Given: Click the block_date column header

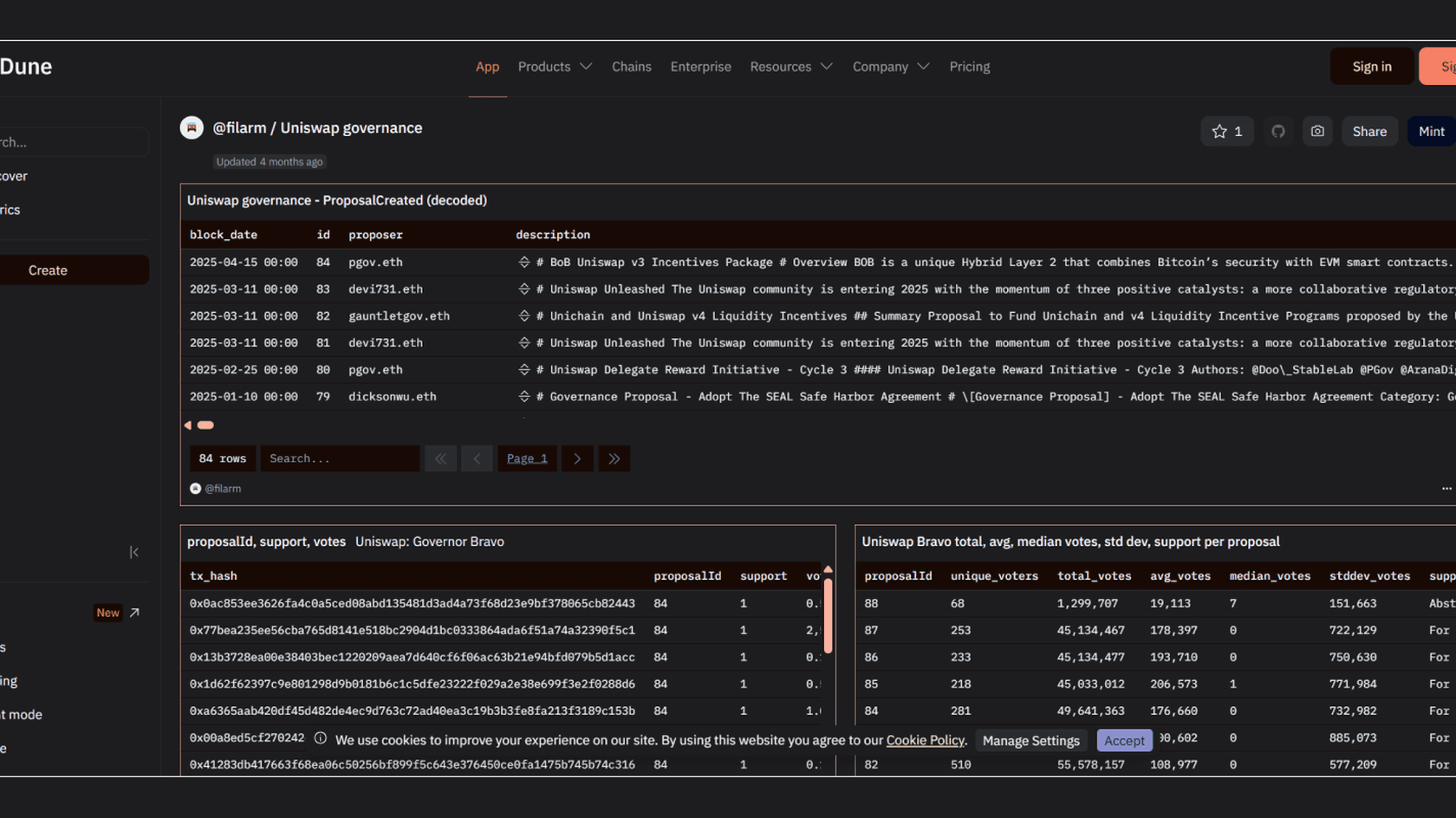Looking at the screenshot, I should tap(224, 235).
